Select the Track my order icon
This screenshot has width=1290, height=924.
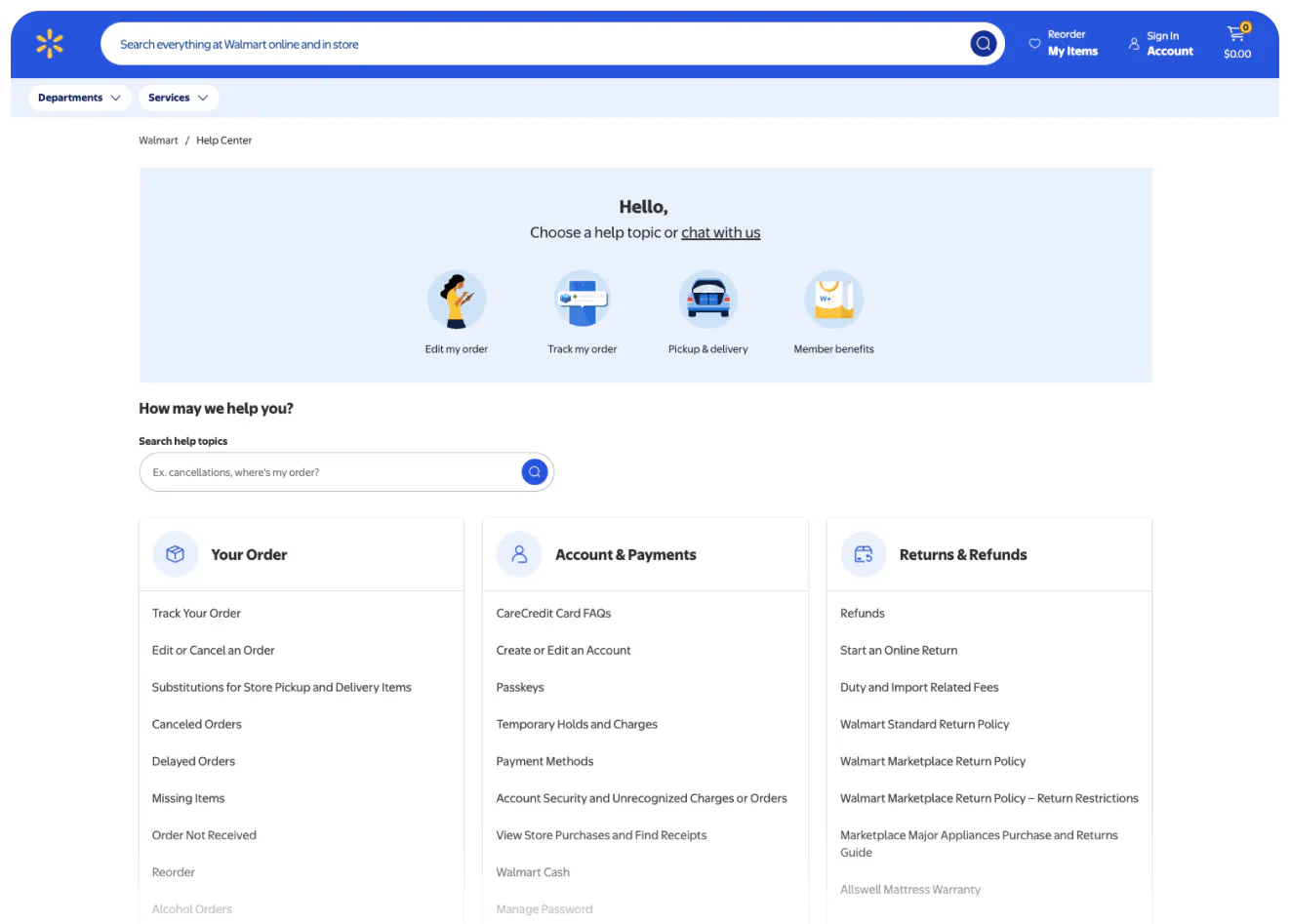pos(582,300)
